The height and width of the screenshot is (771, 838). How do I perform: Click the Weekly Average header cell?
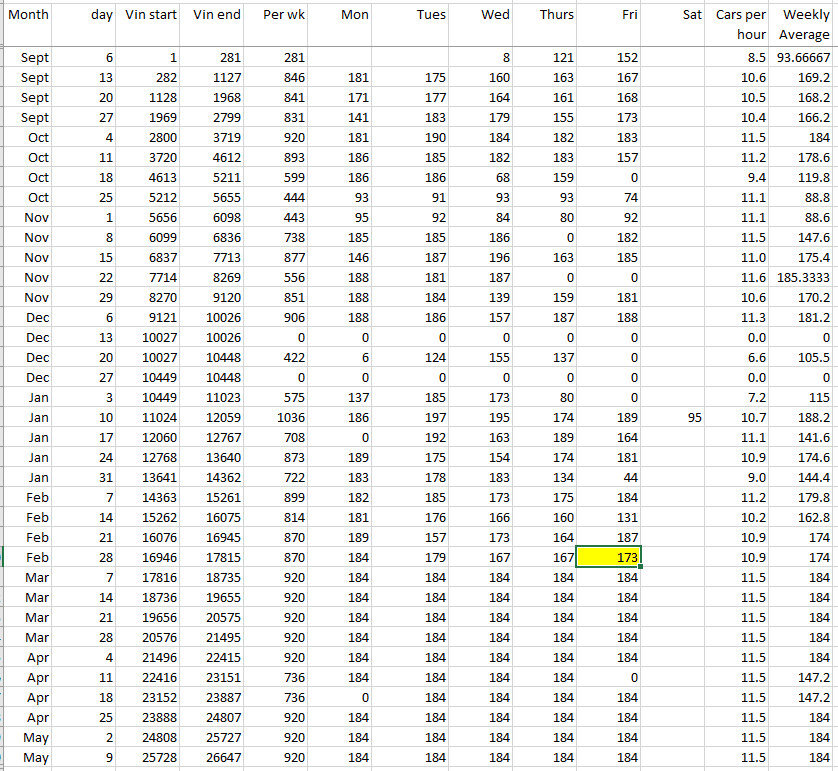pyautogui.click(x=805, y=25)
